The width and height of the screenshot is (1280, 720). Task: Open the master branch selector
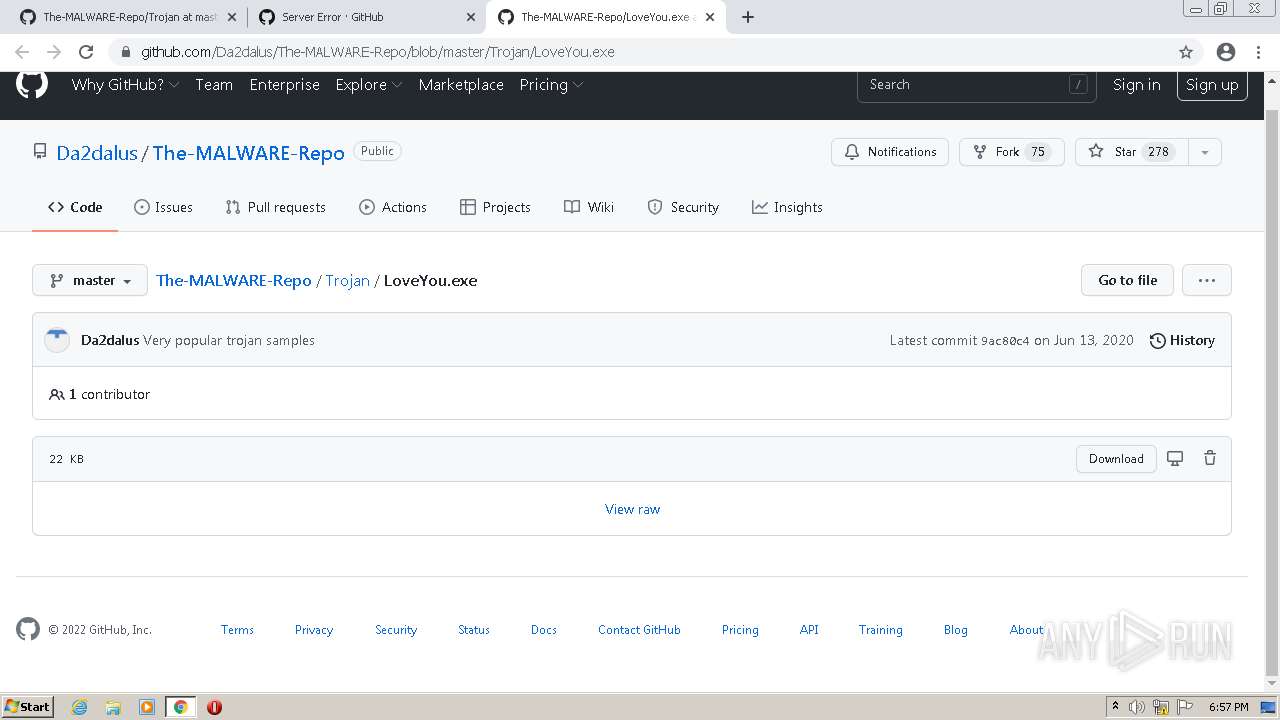pos(90,280)
